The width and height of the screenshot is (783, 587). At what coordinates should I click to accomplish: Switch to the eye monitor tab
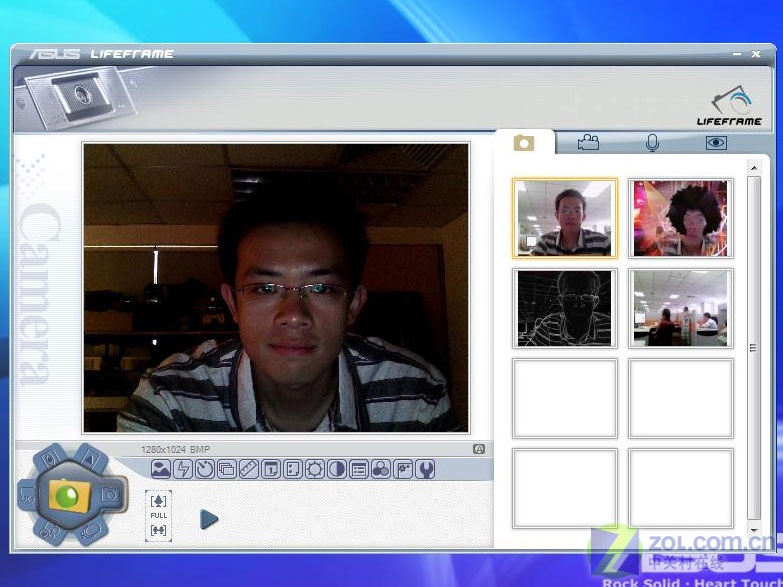[716, 143]
